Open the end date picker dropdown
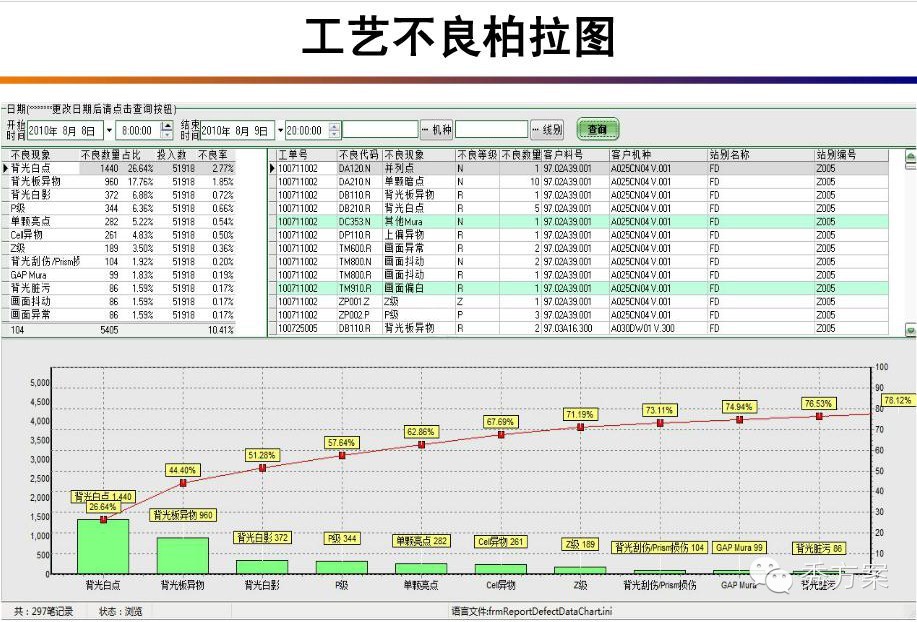This screenshot has width=917, height=622. click(x=279, y=130)
